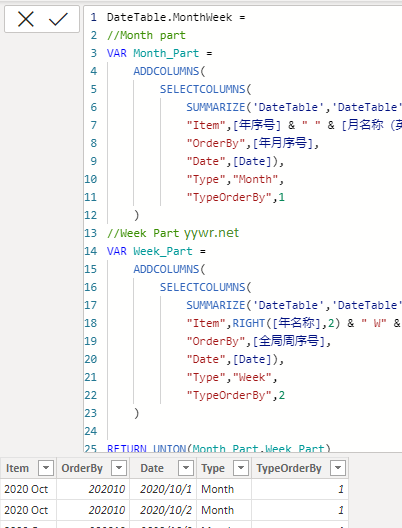The image size is (402, 528).
Task: Open the TypeOrderBy column filter dropdown
Action: point(338,468)
